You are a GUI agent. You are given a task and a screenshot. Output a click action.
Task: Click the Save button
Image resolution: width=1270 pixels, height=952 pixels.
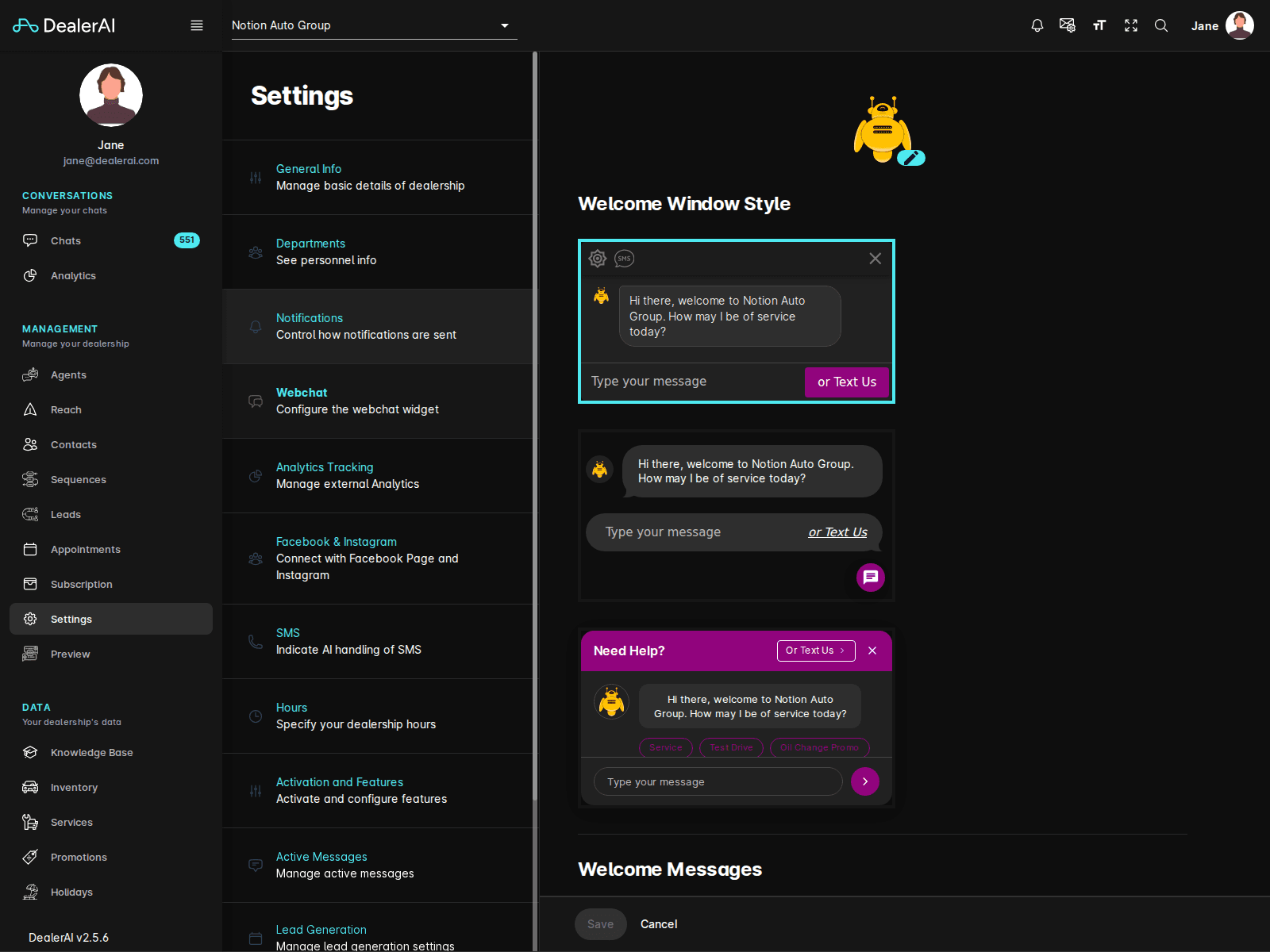coord(600,923)
